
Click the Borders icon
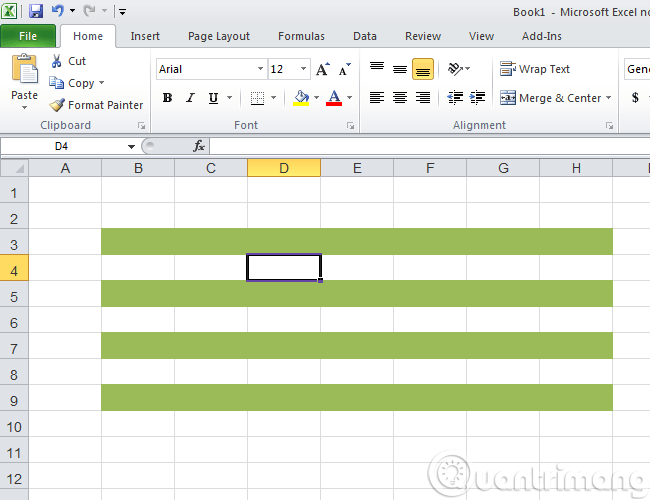click(257, 98)
